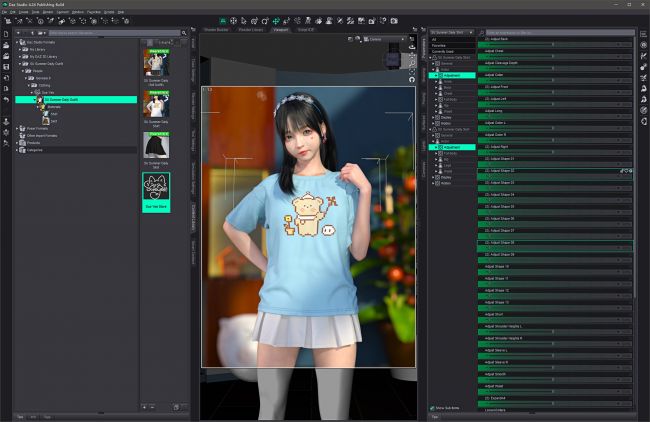The image size is (650, 422).
Task: Toggle the Show Sub-Items checkbox
Action: pos(432,408)
